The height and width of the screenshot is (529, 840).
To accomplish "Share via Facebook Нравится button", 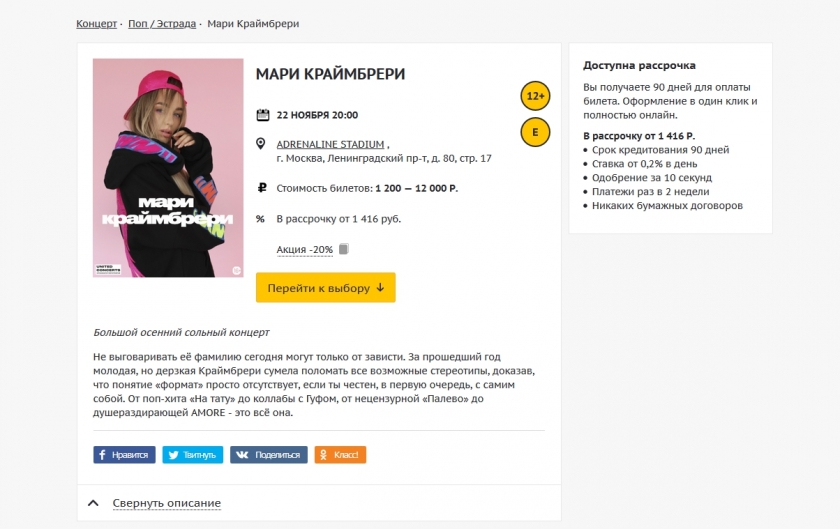I will [x=124, y=455].
